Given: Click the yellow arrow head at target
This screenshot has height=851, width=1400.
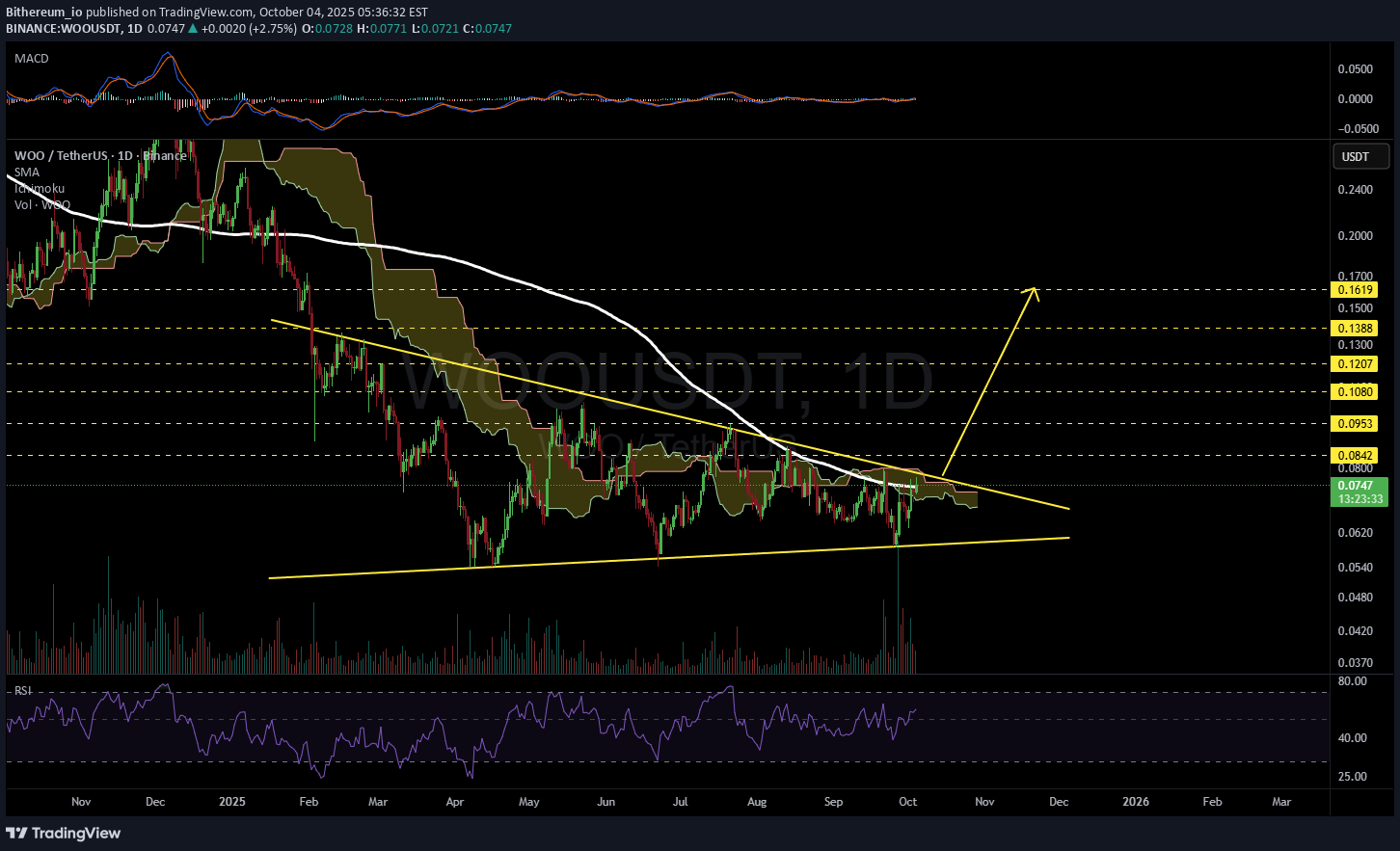Looking at the screenshot, I should 1034,292.
